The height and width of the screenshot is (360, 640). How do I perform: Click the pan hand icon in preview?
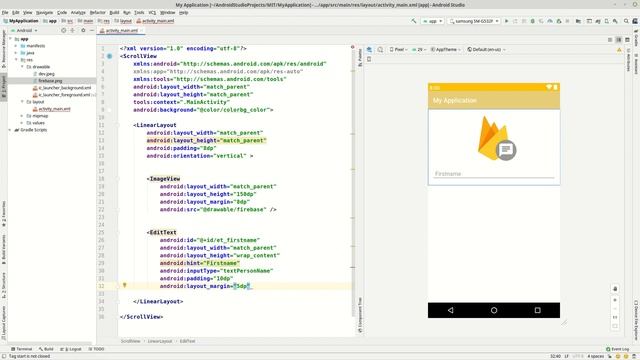[x=615, y=289]
